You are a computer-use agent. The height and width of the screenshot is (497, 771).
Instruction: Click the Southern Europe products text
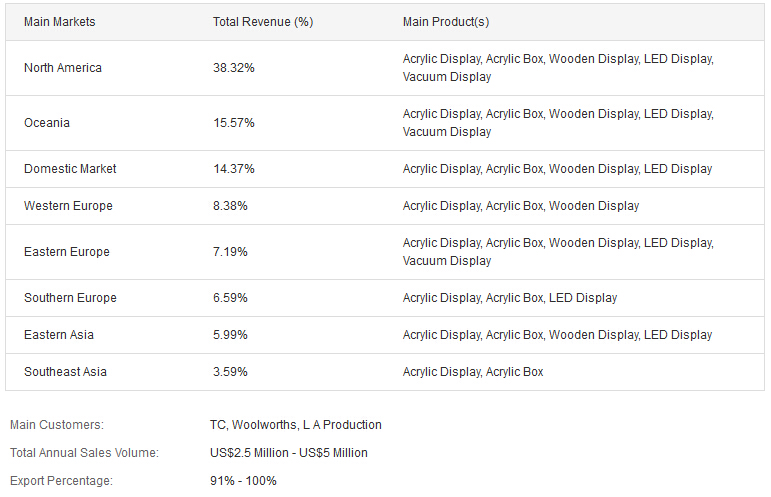(x=510, y=298)
